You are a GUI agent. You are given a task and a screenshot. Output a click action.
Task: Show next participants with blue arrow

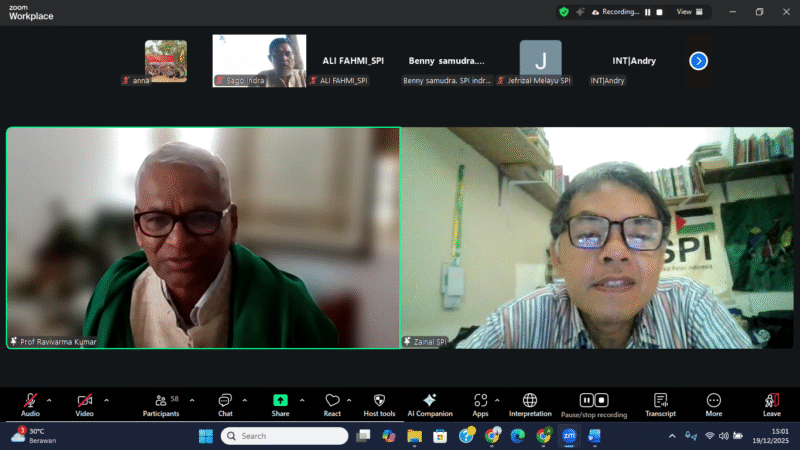coord(699,61)
